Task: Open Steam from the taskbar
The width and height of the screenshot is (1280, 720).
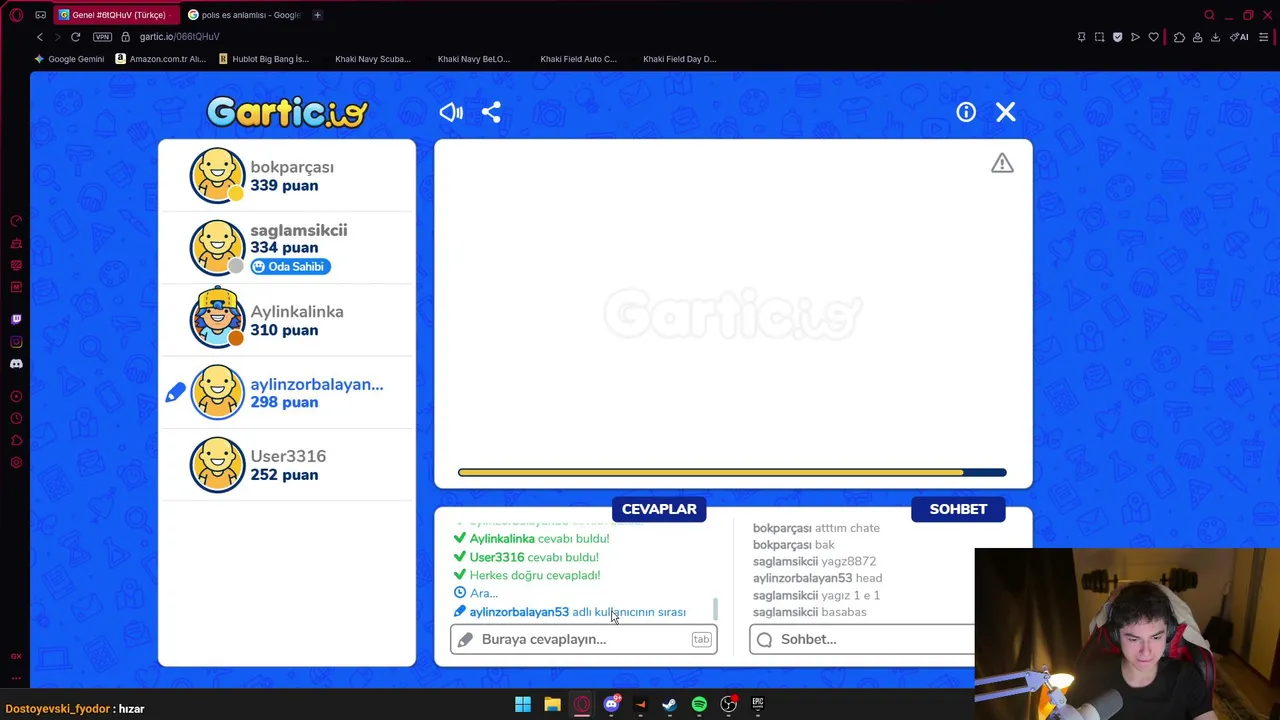Action: [669, 704]
